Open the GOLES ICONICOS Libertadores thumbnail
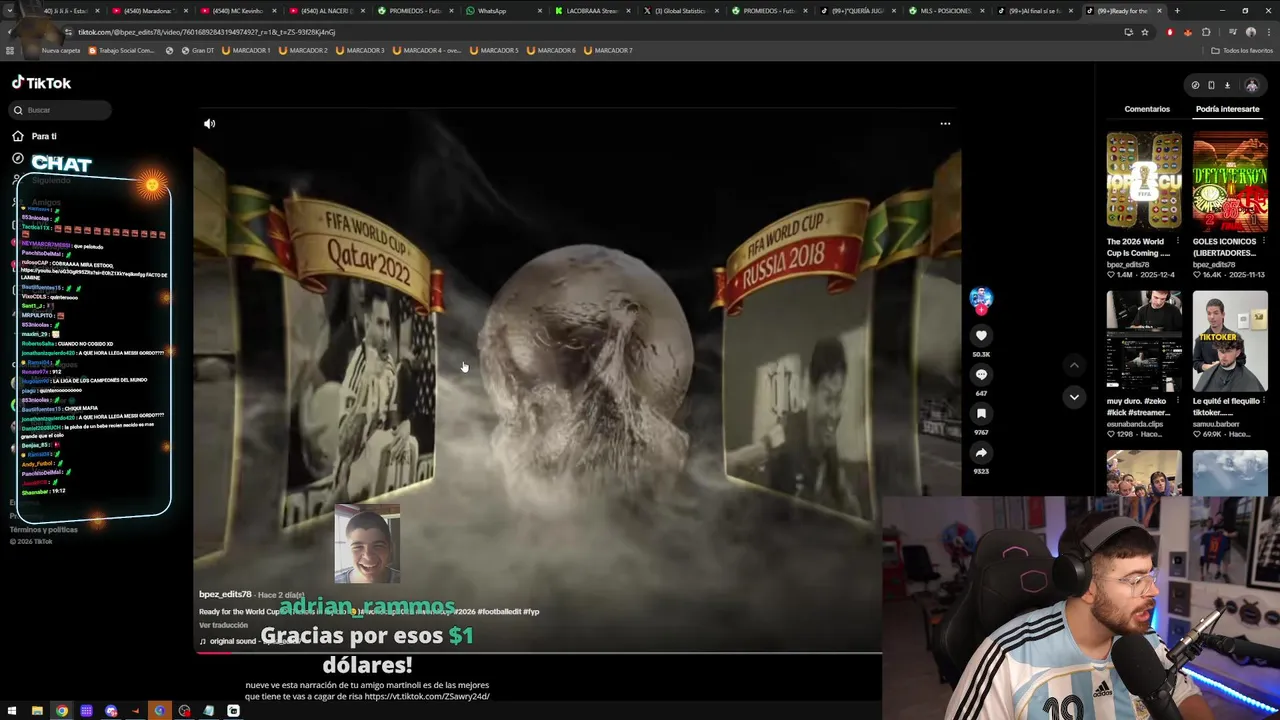The width and height of the screenshot is (1280, 720). pyautogui.click(x=1230, y=181)
